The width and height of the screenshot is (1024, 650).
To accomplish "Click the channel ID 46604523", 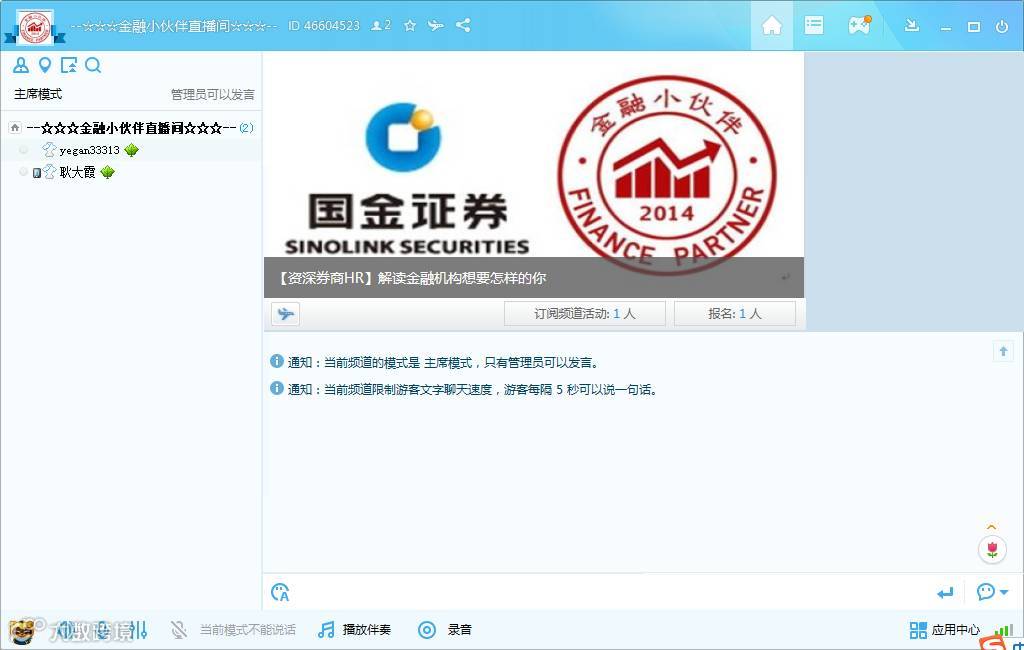I will click(x=324, y=25).
